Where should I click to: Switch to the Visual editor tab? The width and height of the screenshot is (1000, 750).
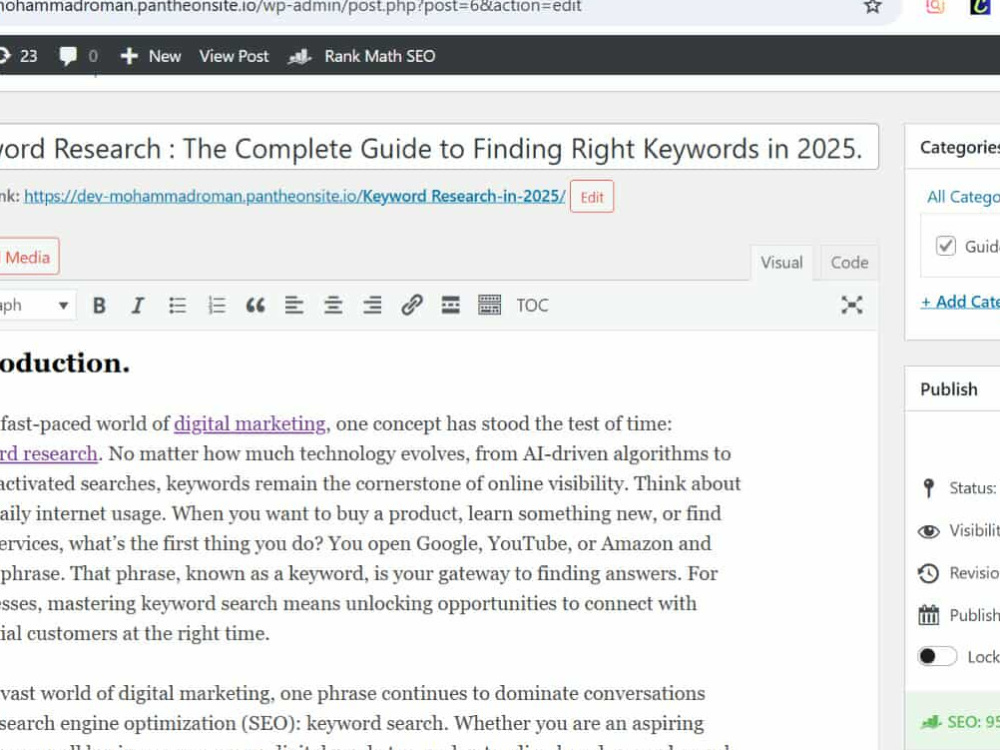781,263
